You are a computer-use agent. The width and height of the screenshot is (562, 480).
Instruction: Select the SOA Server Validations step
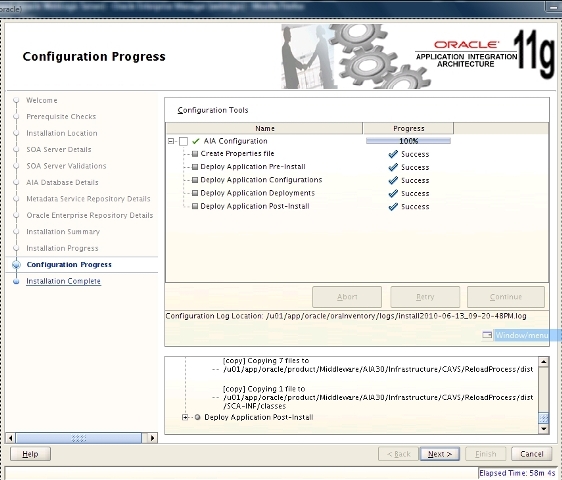(x=66, y=166)
